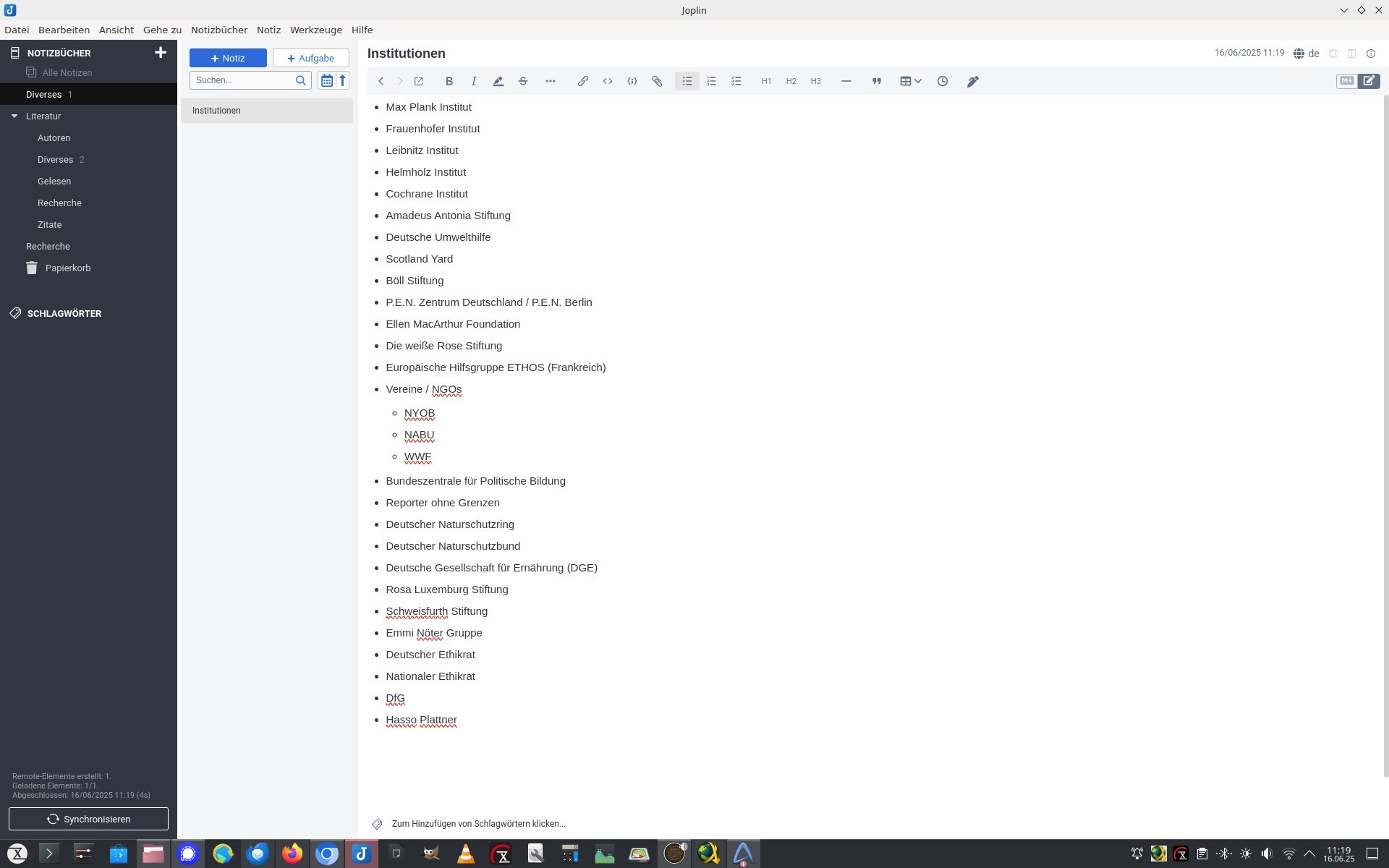Insert a horizontal rule
This screenshot has width=1389, height=868.
tap(846, 81)
